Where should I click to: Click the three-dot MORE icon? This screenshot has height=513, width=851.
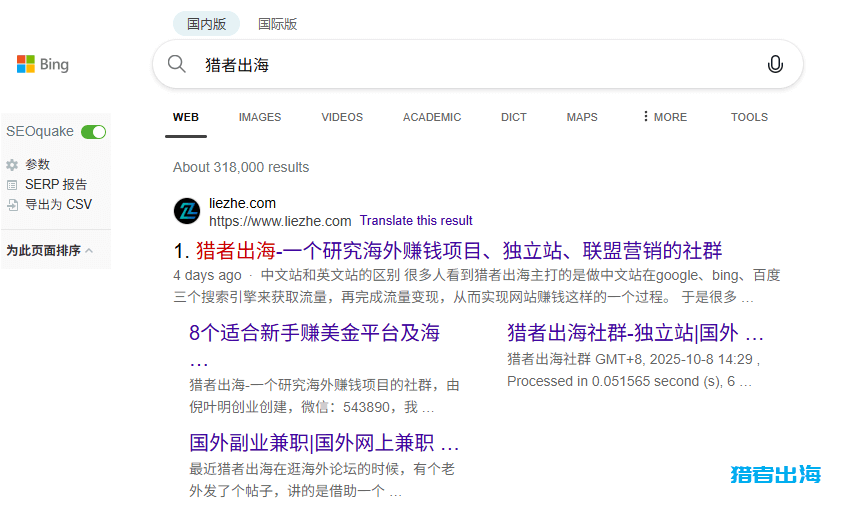click(x=646, y=117)
